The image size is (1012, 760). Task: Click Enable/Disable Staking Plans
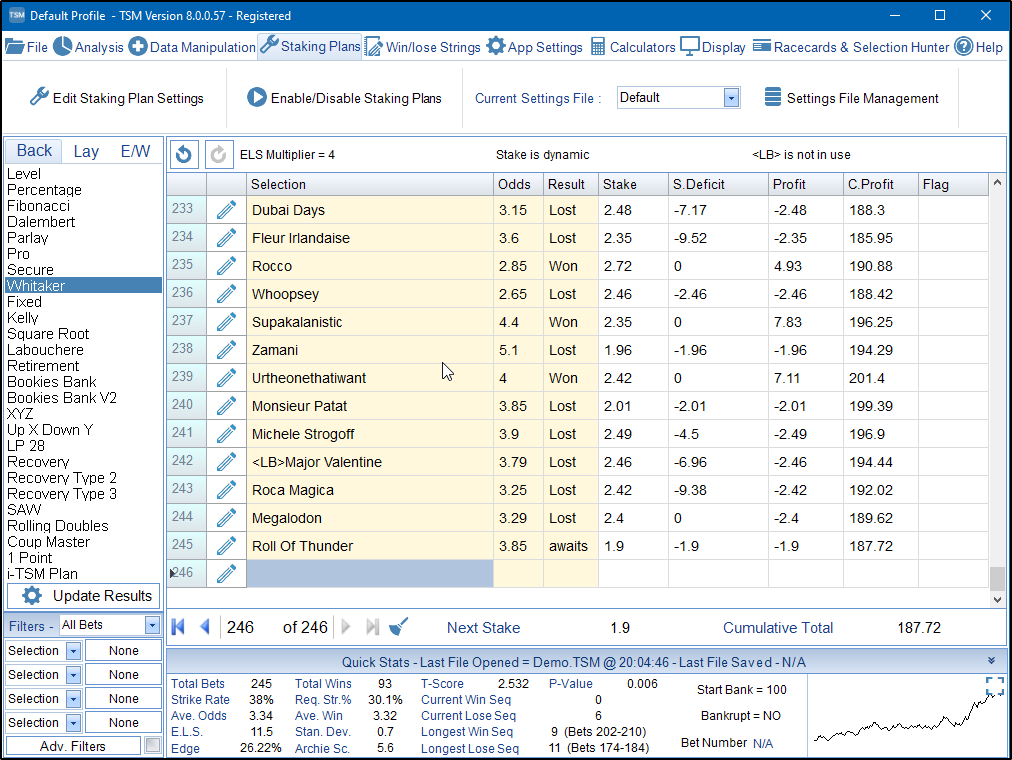pos(343,98)
